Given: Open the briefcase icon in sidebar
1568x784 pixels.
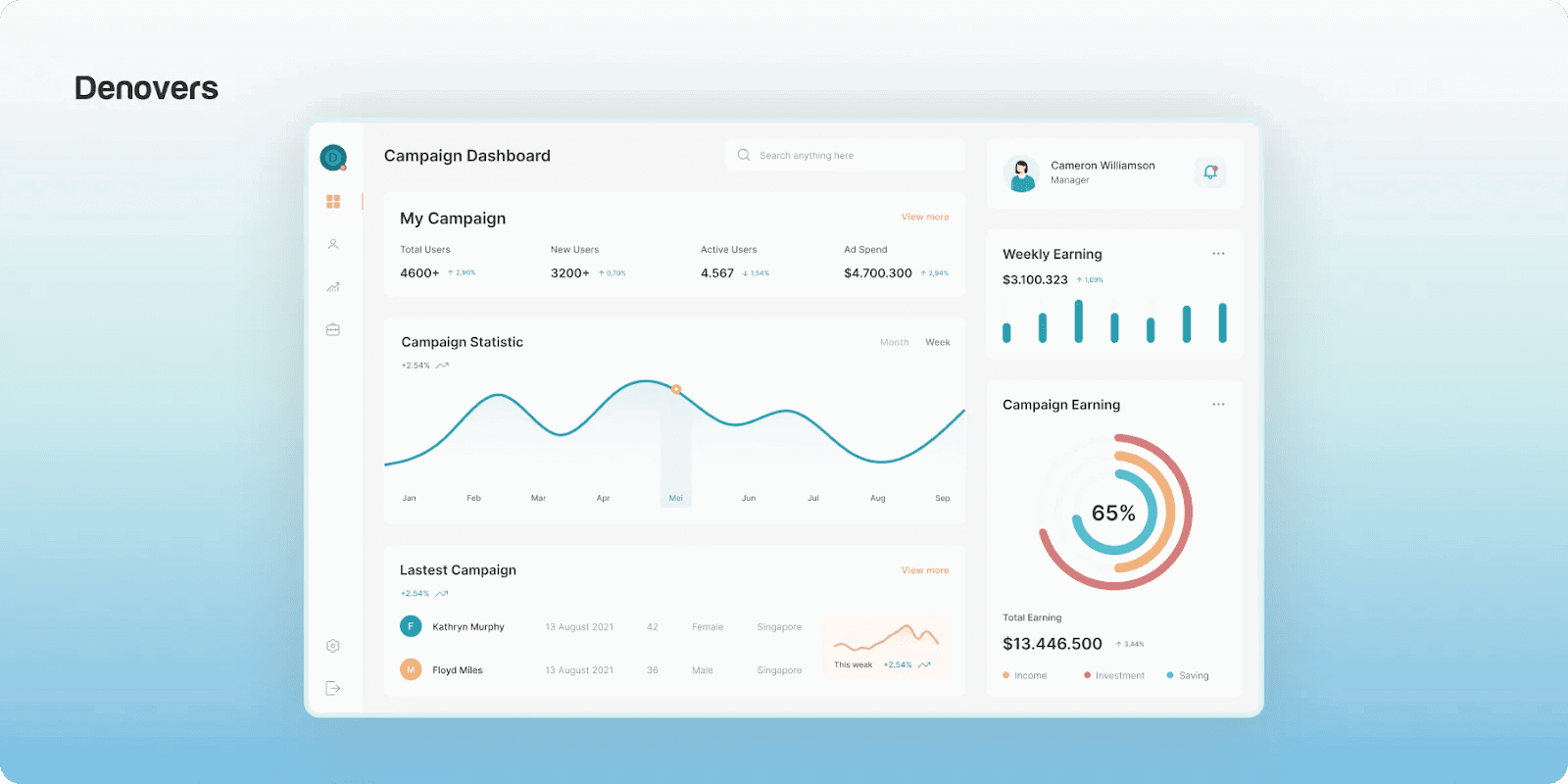Looking at the screenshot, I should tap(333, 330).
